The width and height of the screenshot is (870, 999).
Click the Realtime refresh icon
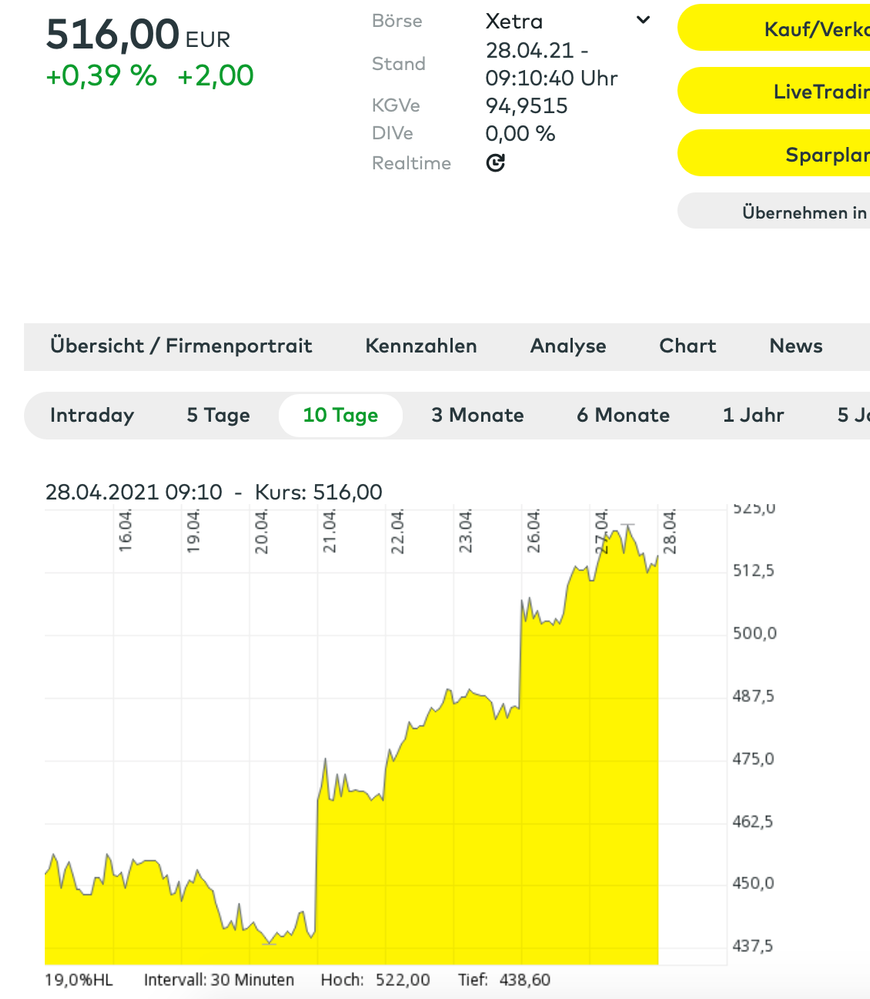point(495,163)
